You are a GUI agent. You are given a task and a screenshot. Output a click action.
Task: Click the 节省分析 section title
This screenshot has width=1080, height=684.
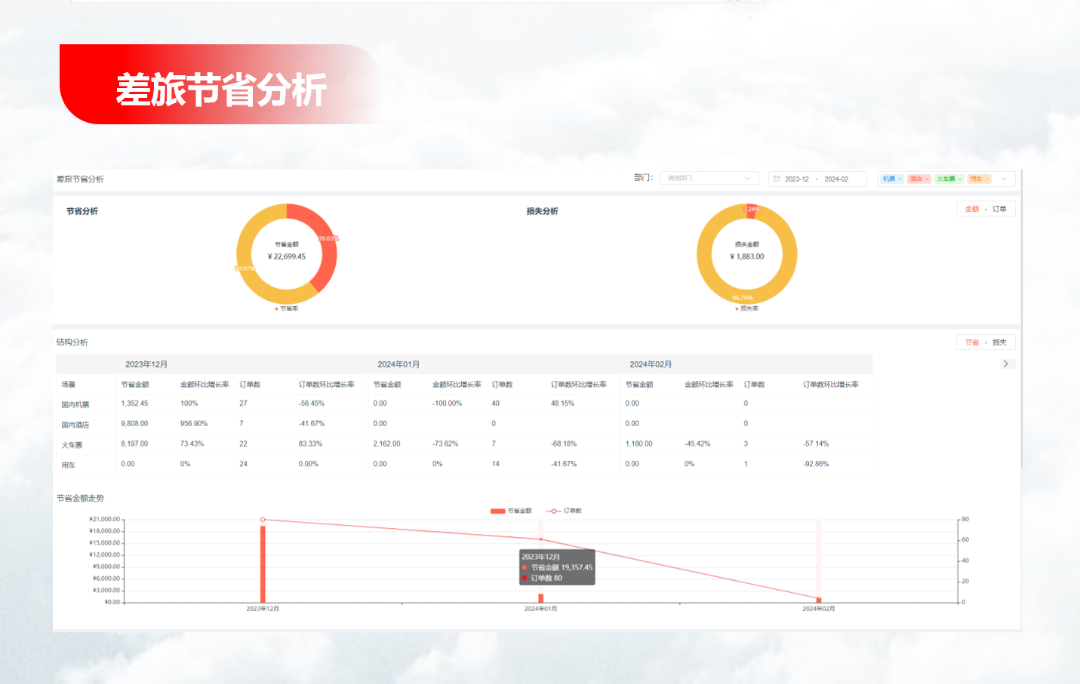(x=82, y=211)
